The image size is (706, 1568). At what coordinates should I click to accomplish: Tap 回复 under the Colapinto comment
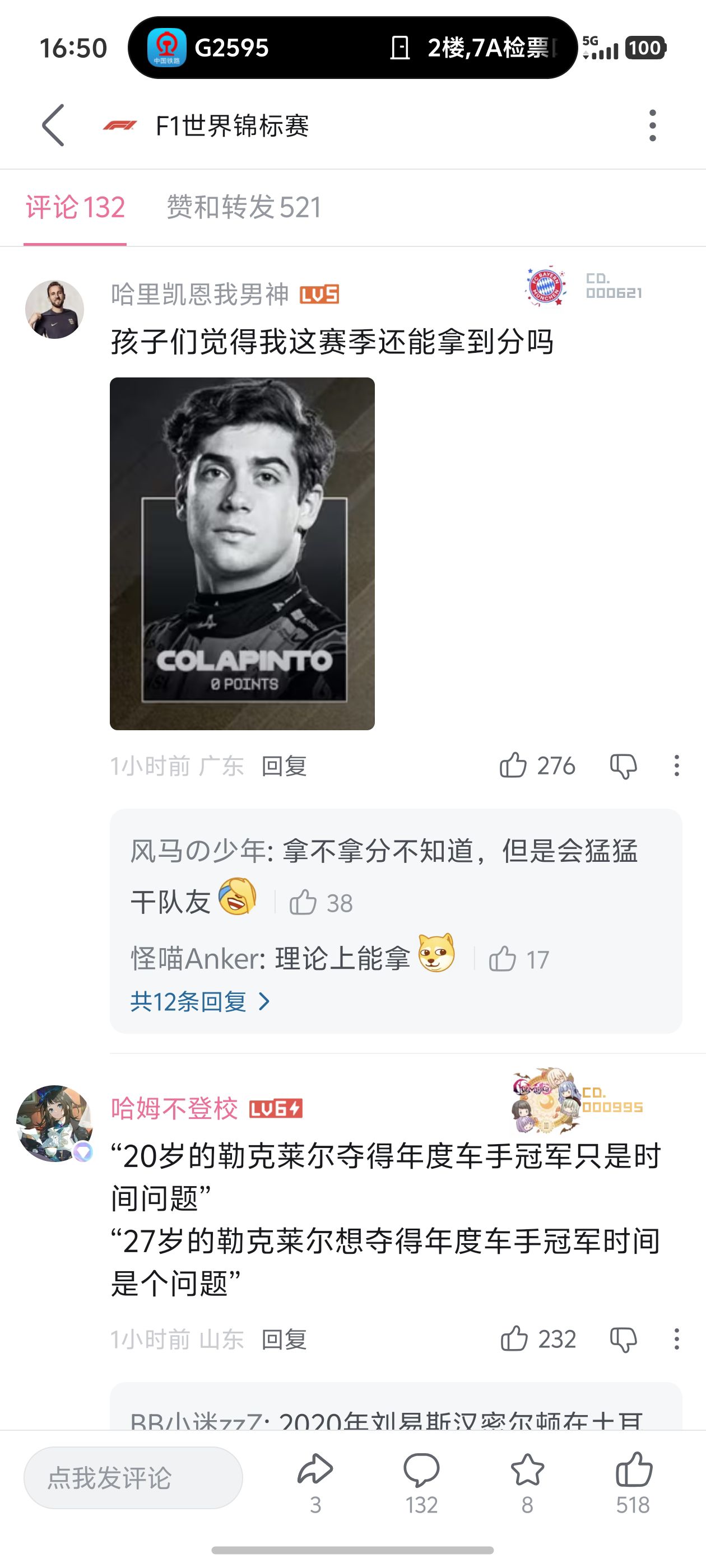click(x=284, y=766)
